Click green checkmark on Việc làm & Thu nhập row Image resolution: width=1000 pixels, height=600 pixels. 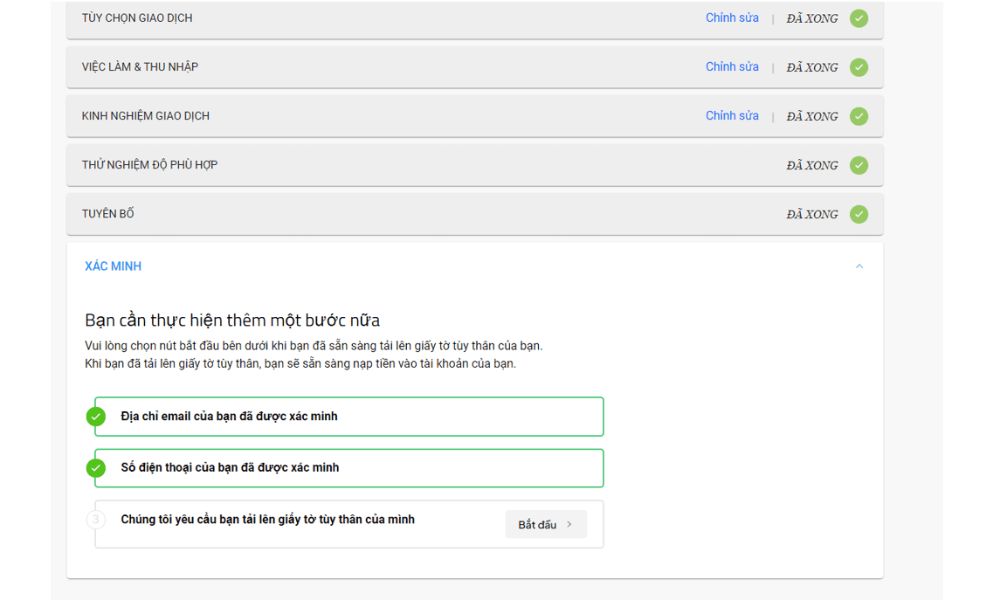point(858,67)
